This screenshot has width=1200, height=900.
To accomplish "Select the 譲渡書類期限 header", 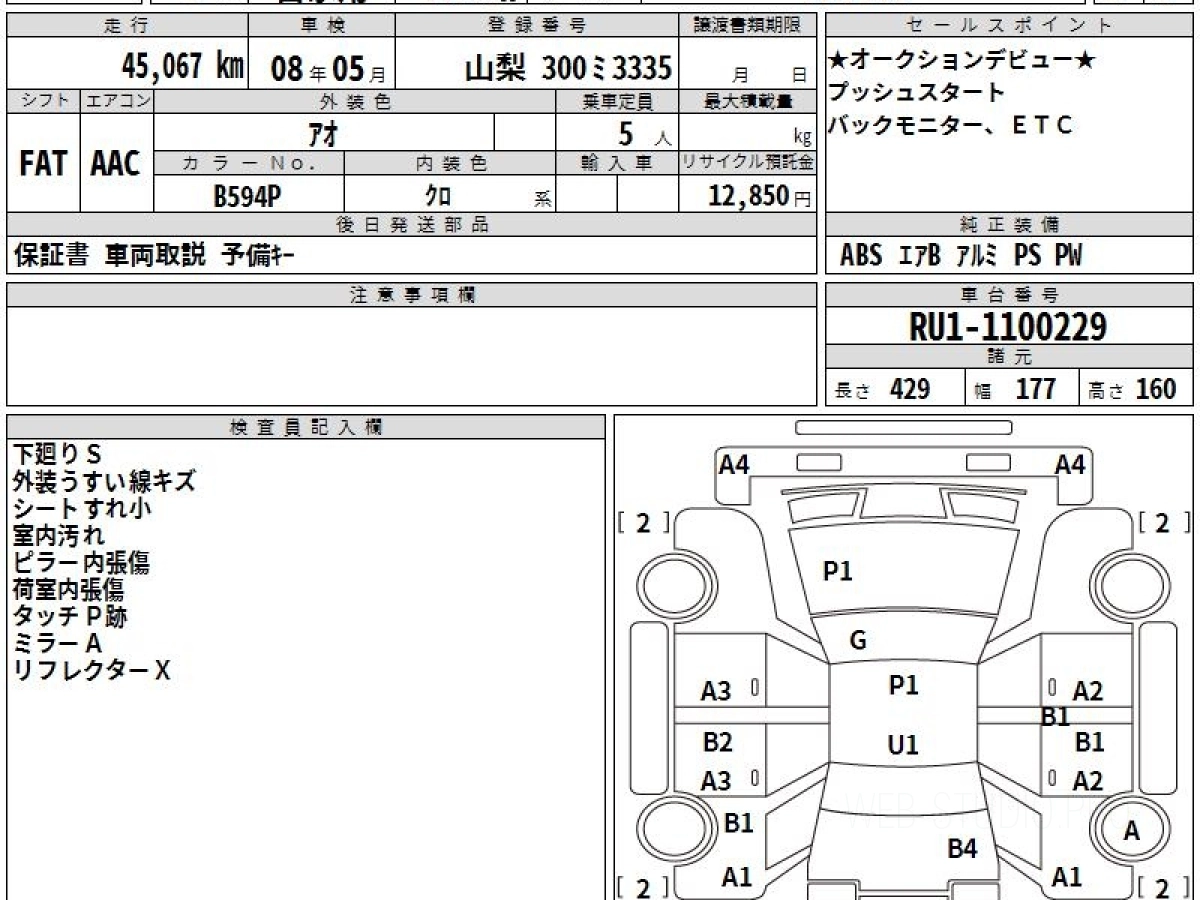I will coord(747,26).
